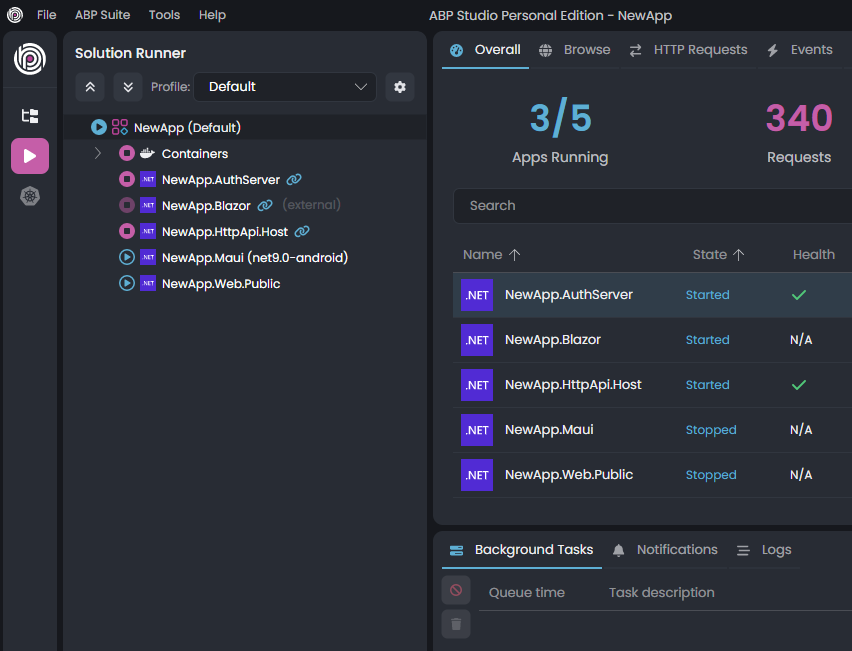Click the expand all double-chevron down button
This screenshot has height=651, width=852.
128,87
